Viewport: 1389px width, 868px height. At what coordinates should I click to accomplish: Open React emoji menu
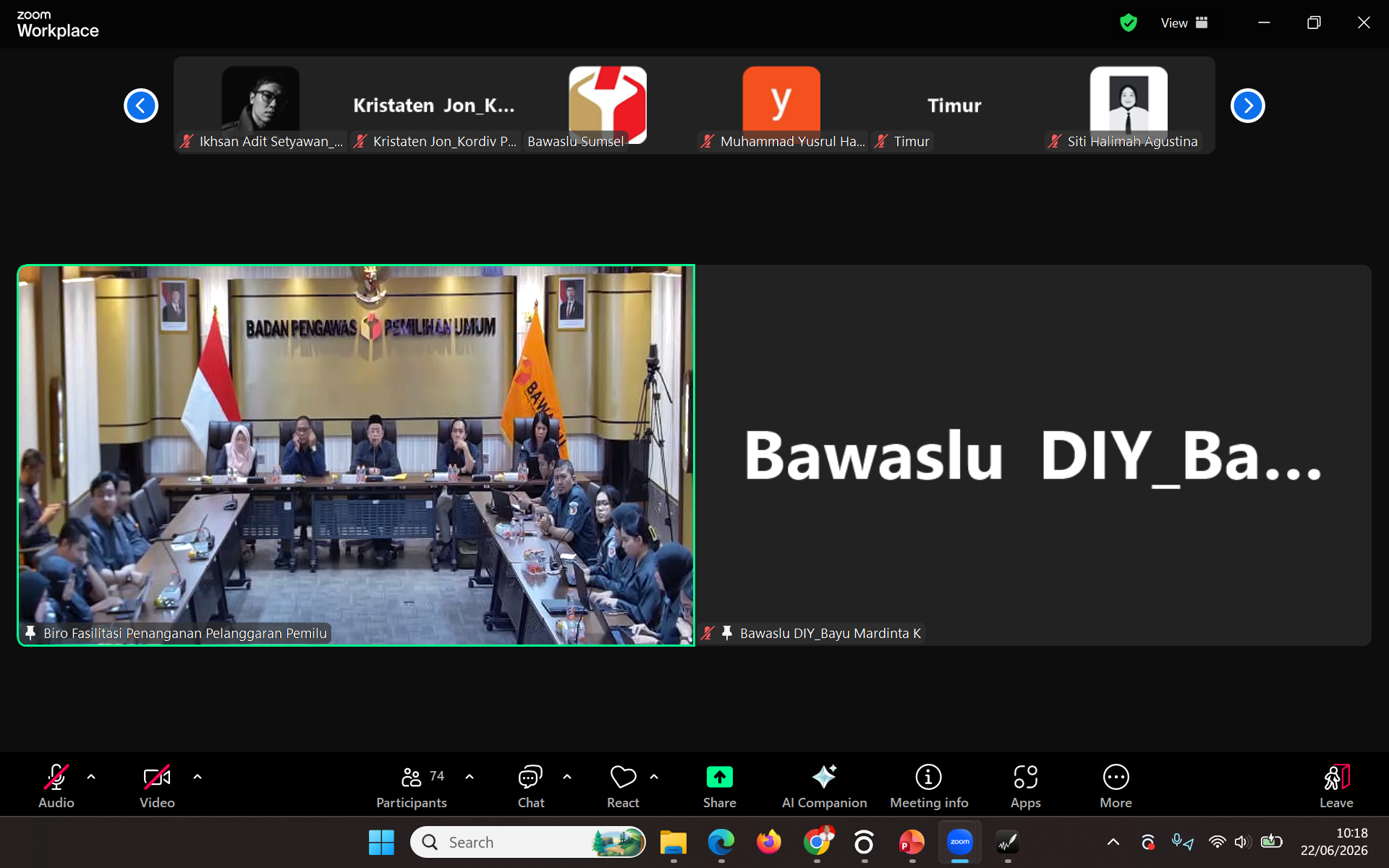click(623, 786)
